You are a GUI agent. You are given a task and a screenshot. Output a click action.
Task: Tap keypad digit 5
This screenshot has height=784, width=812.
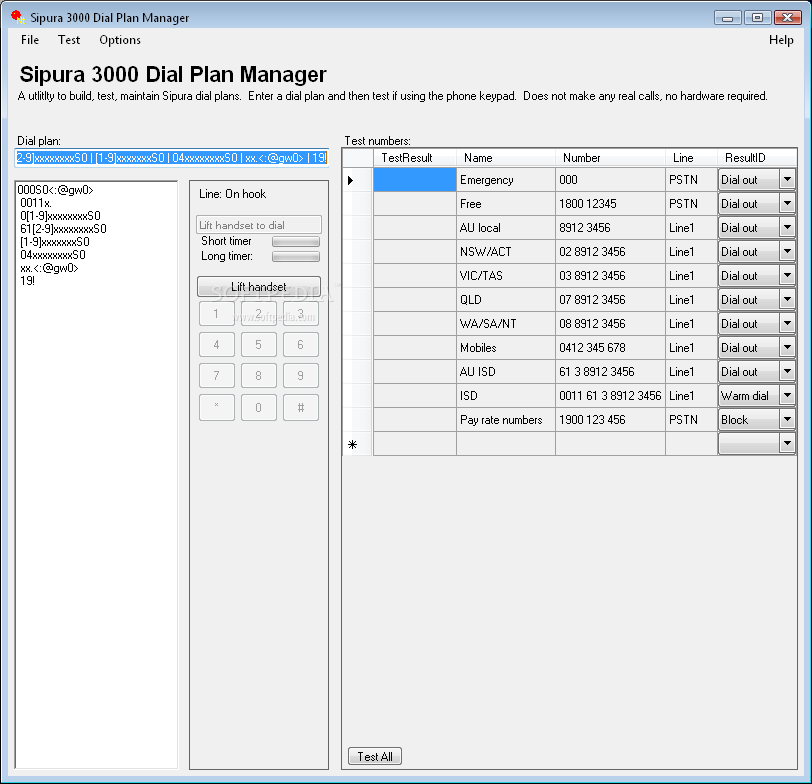[258, 344]
